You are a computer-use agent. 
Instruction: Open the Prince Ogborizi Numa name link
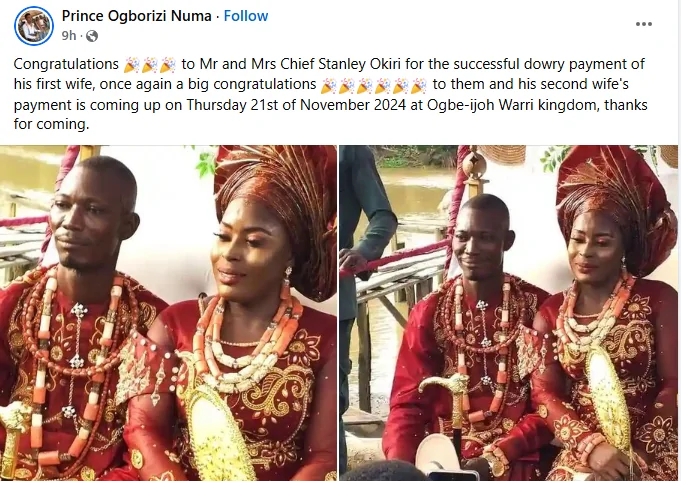(x=136, y=16)
